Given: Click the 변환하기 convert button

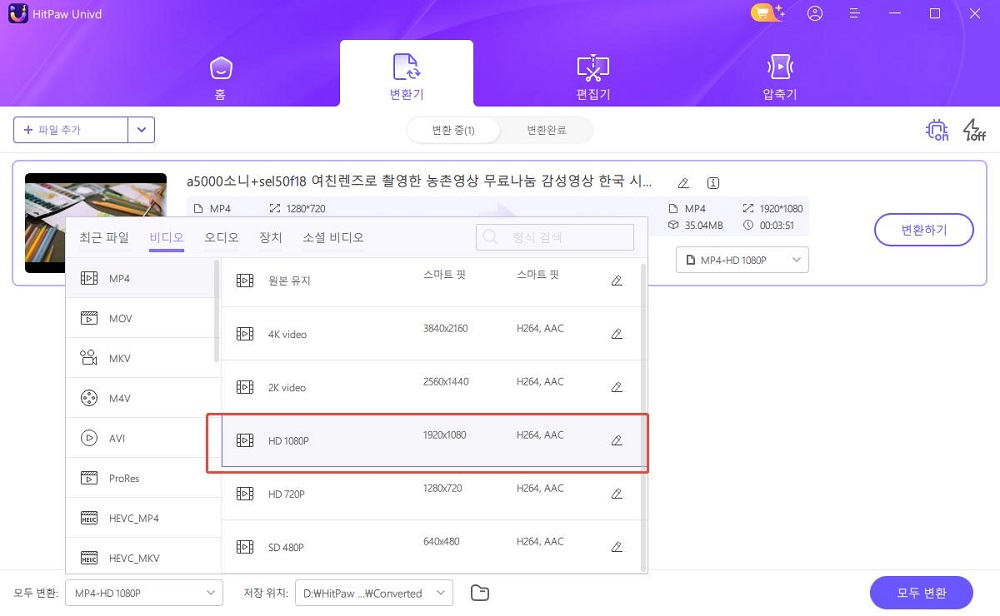Looking at the screenshot, I should 923,229.
